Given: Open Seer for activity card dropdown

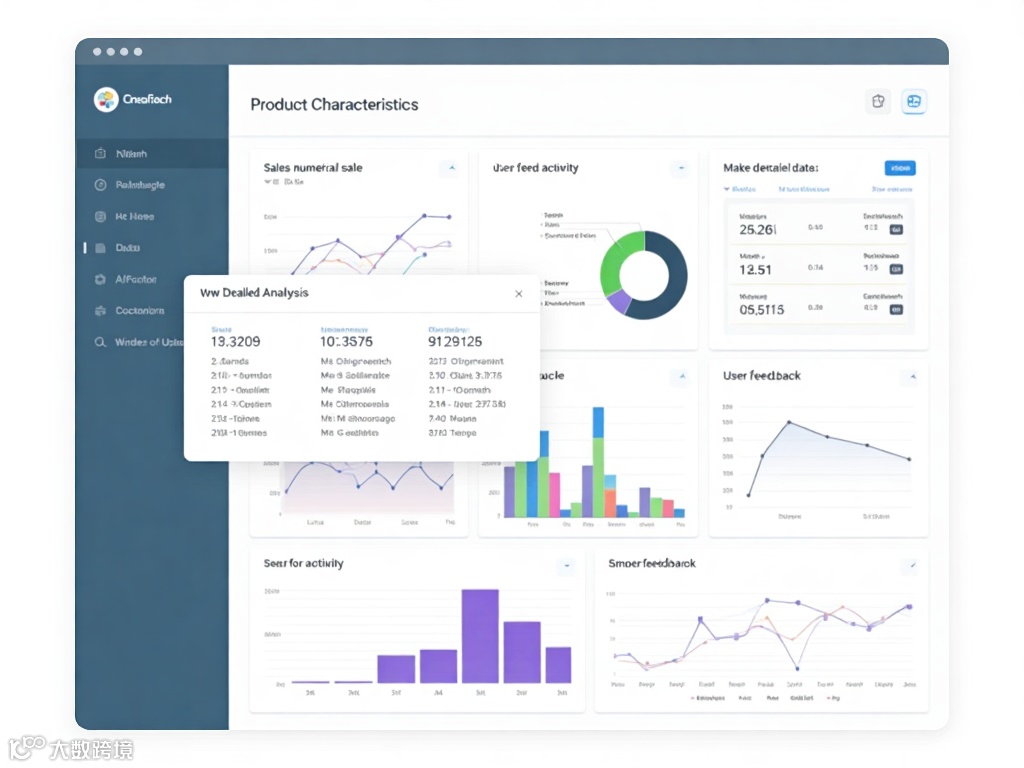Looking at the screenshot, I should 567,566.
